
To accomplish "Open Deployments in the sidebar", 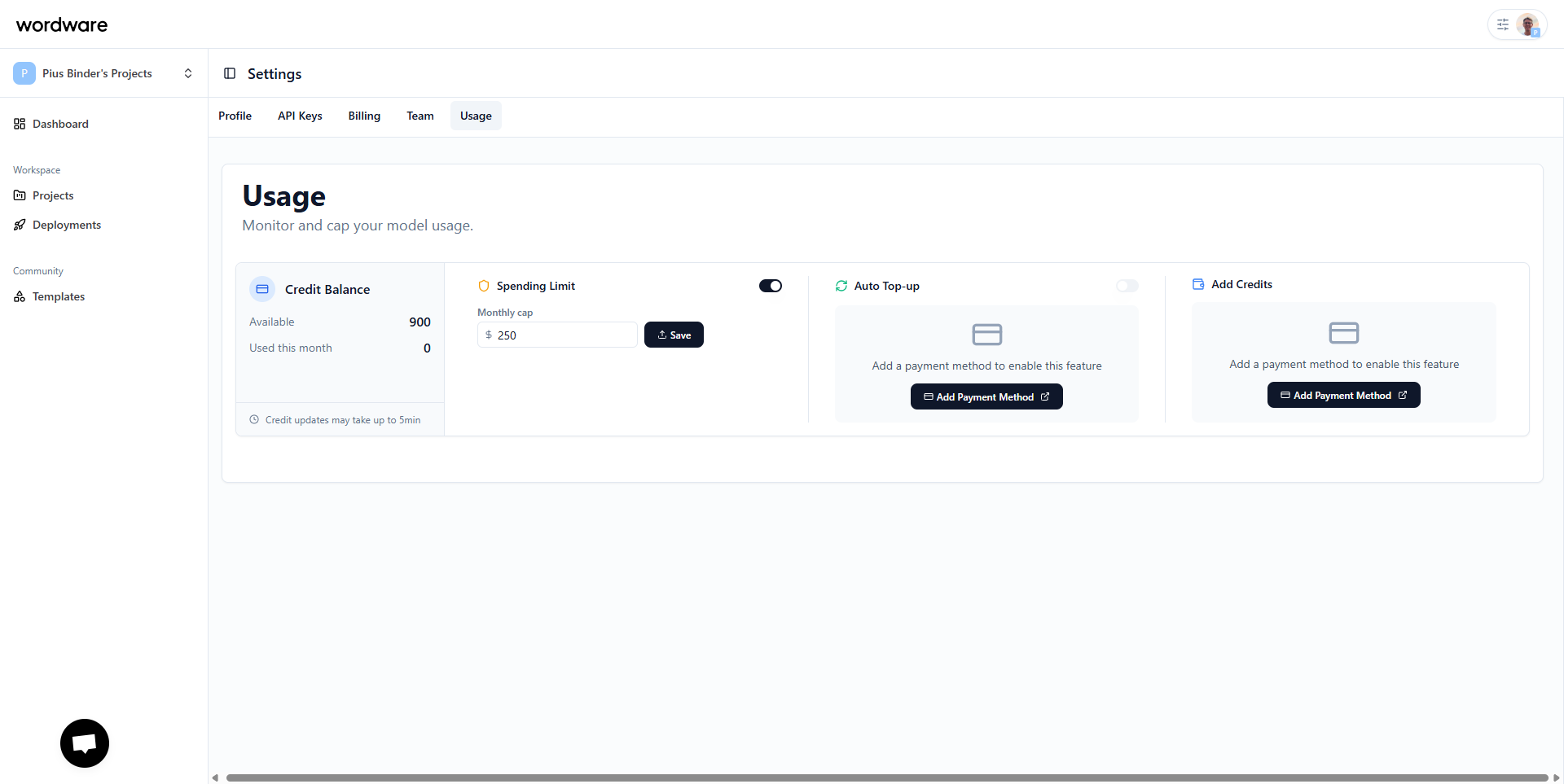I will pos(67,225).
